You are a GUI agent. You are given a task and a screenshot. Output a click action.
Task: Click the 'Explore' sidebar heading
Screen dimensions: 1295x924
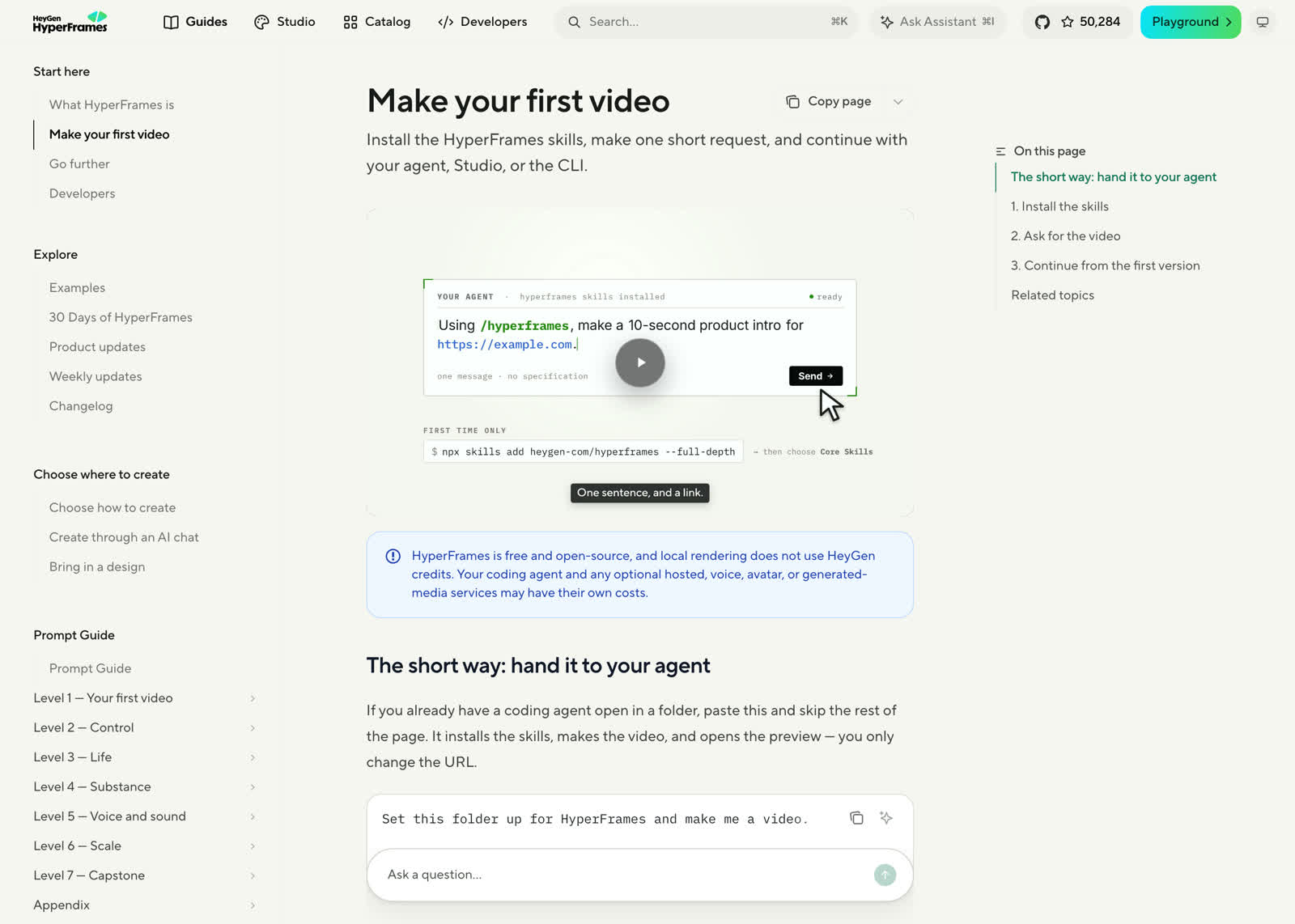56,254
